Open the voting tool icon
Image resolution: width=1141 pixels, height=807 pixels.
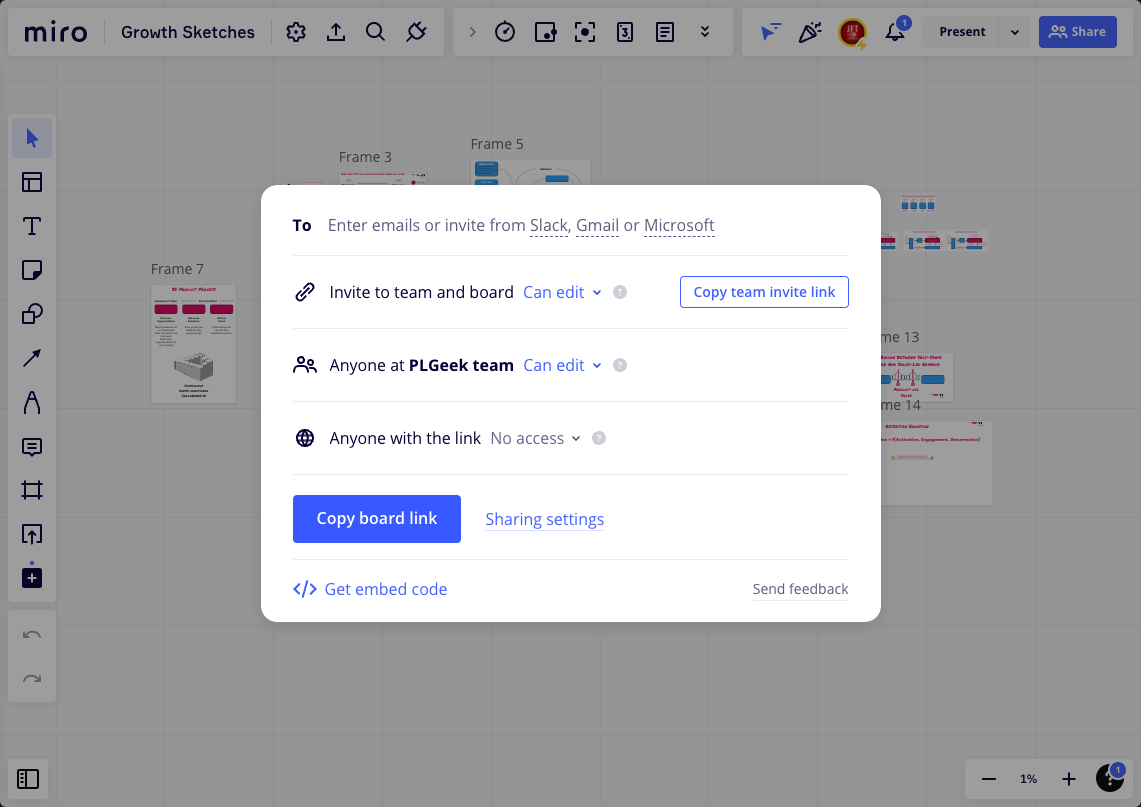coord(545,32)
